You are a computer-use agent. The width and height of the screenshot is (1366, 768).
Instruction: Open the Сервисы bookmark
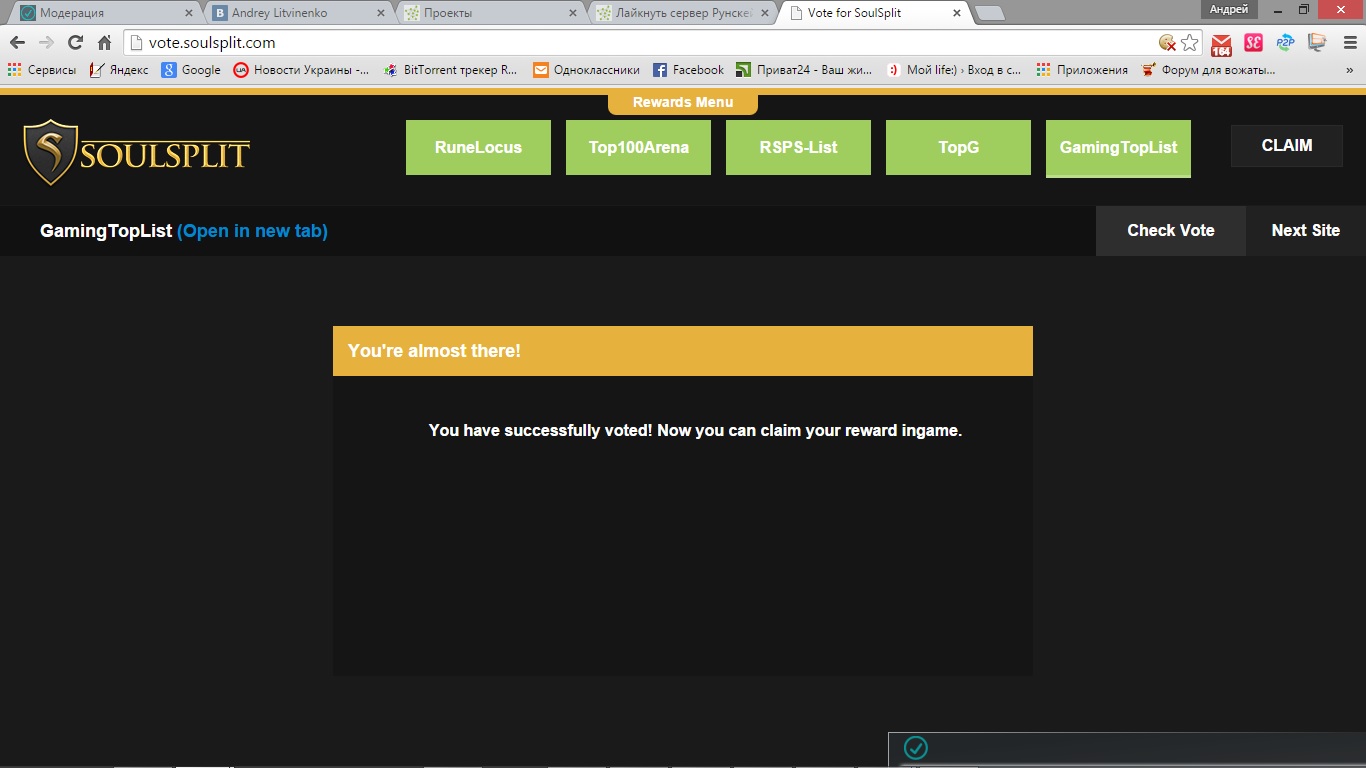coord(41,70)
